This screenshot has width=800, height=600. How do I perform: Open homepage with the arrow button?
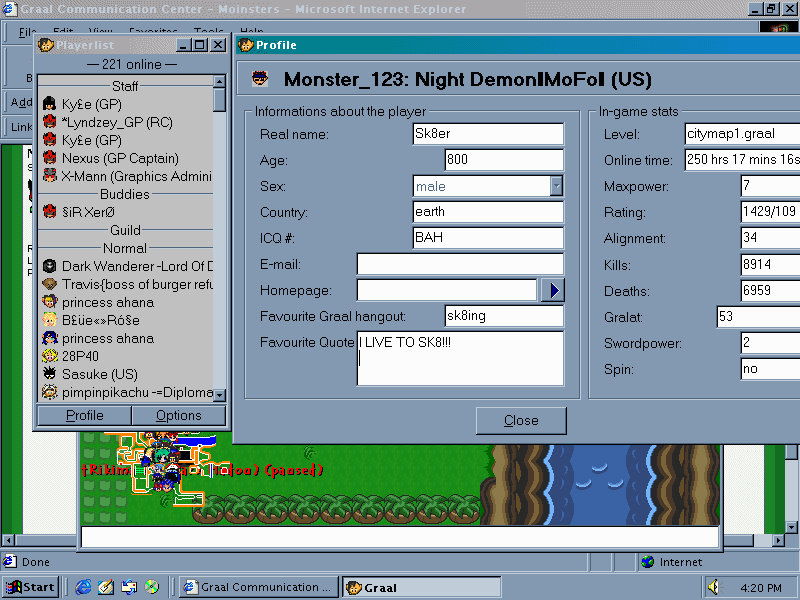click(553, 290)
